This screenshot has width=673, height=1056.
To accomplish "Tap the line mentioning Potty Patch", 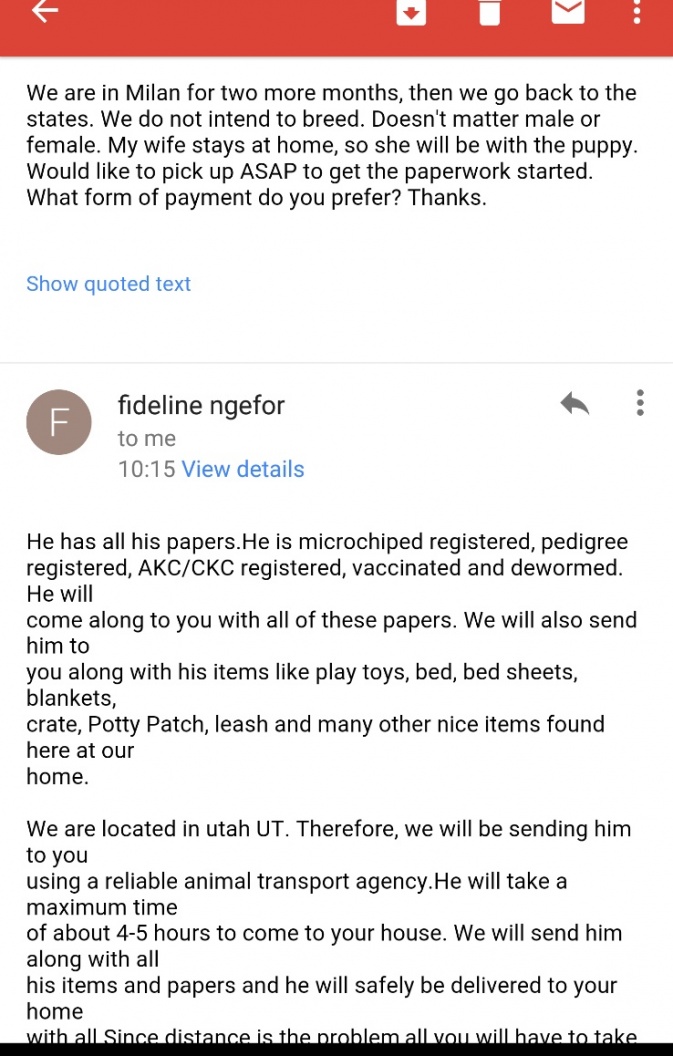I will point(315,724).
